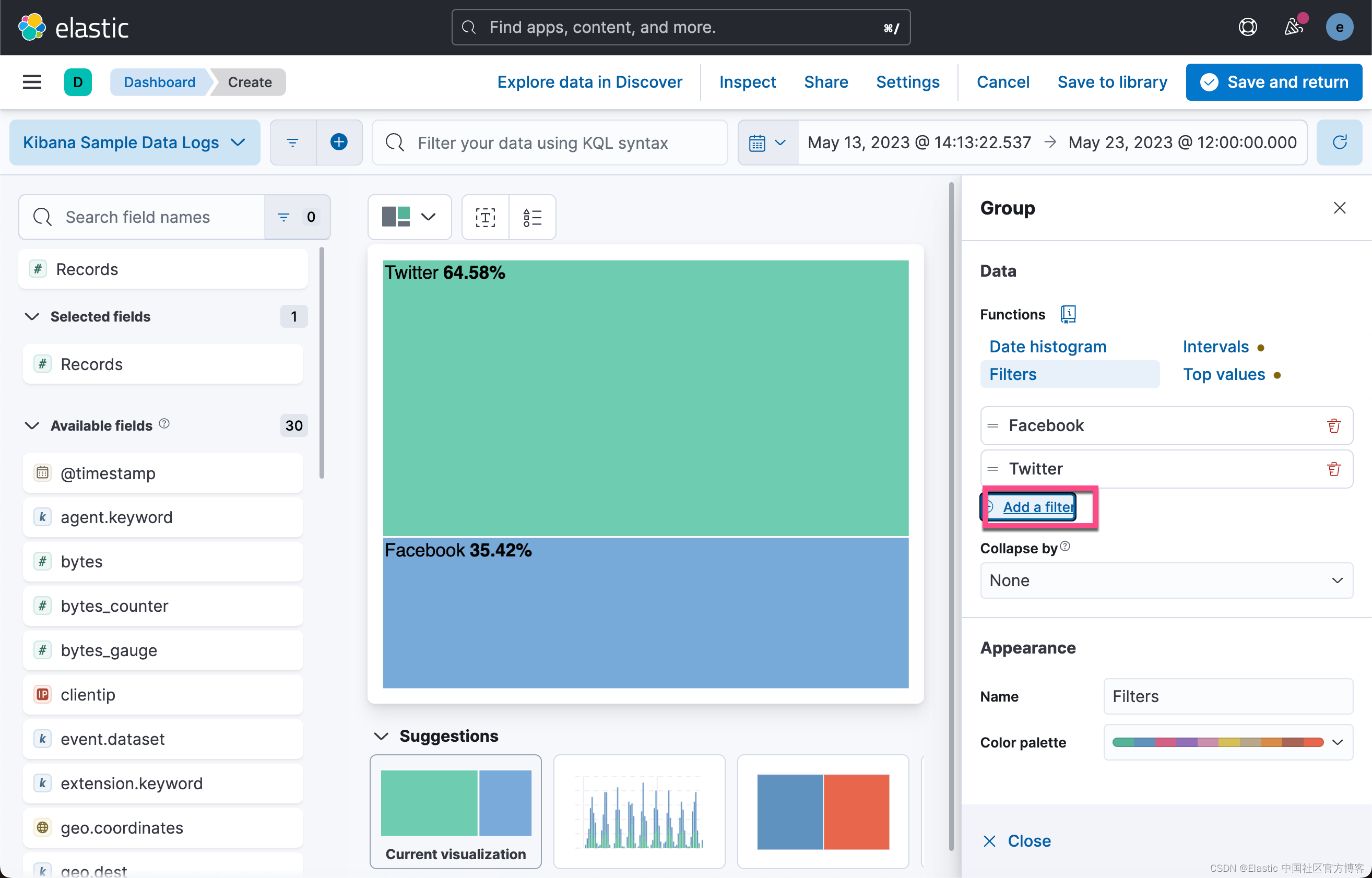Screen dimensions: 1372x878
Task: Open the newsfeed celebration icon
Action: click(x=1293, y=27)
